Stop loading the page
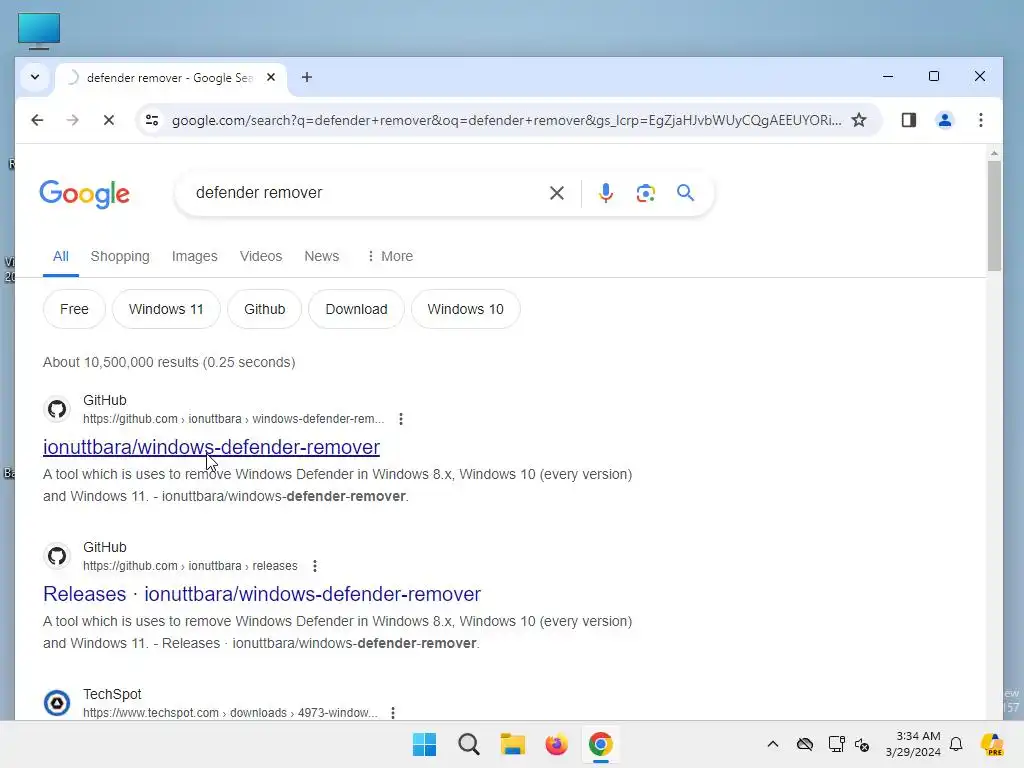This screenshot has height=768, width=1024. [x=109, y=120]
